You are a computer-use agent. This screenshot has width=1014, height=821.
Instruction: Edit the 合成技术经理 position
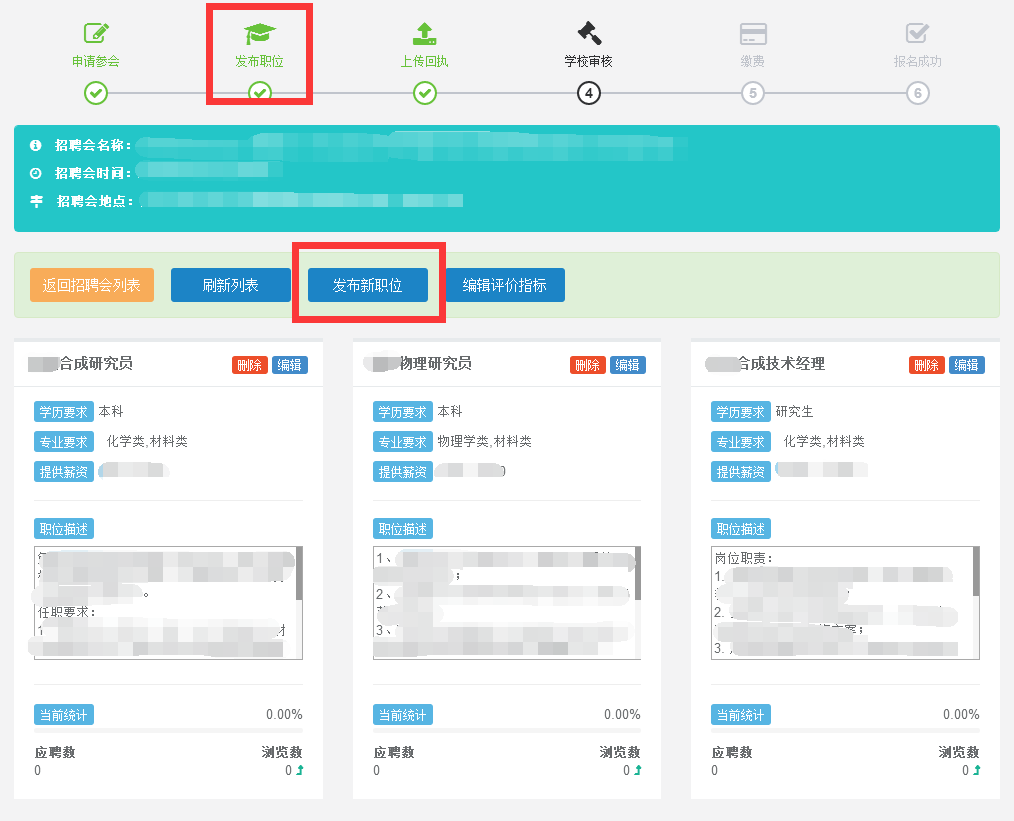click(x=966, y=365)
